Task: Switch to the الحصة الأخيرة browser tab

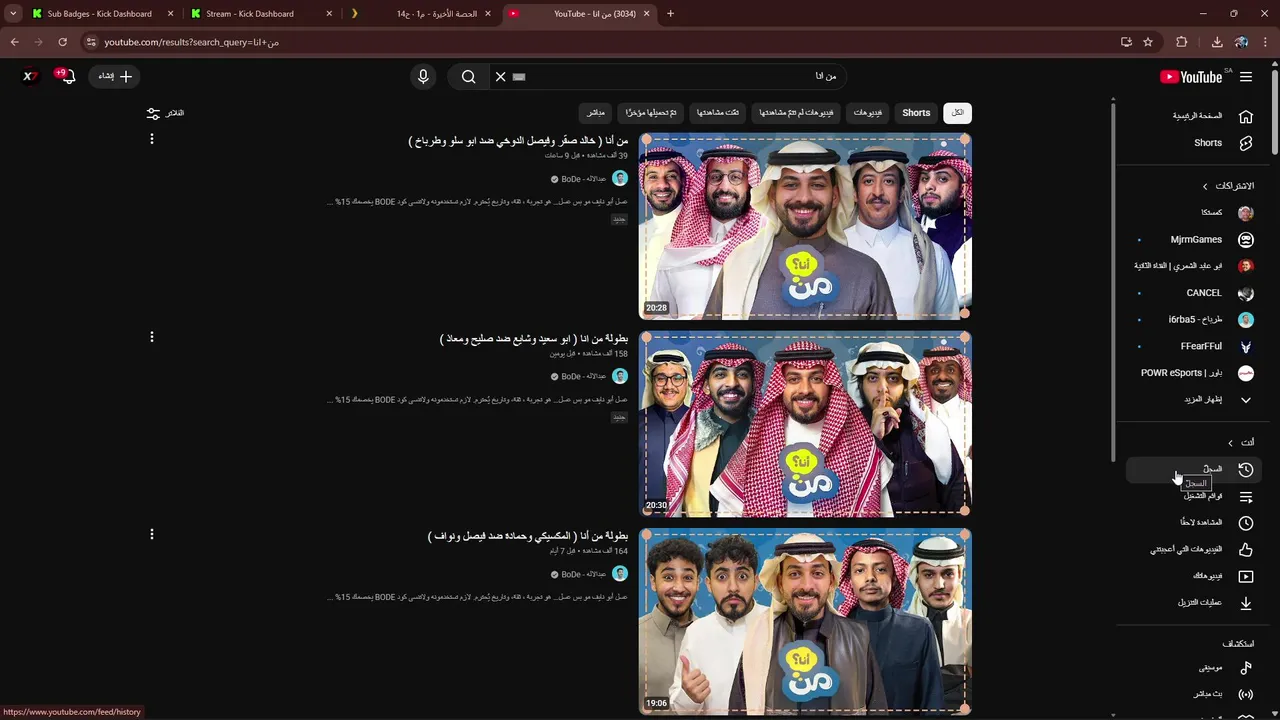Action: click(x=420, y=14)
